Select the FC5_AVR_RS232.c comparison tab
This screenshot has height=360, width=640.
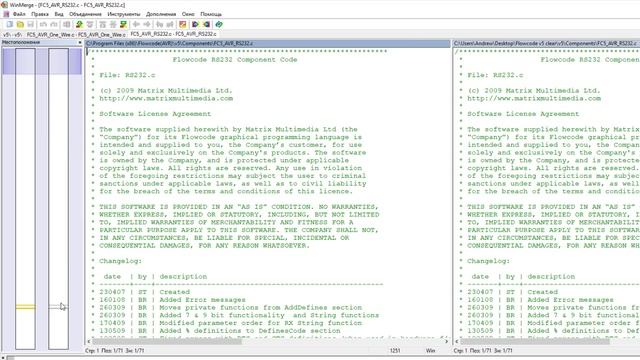coord(173,34)
